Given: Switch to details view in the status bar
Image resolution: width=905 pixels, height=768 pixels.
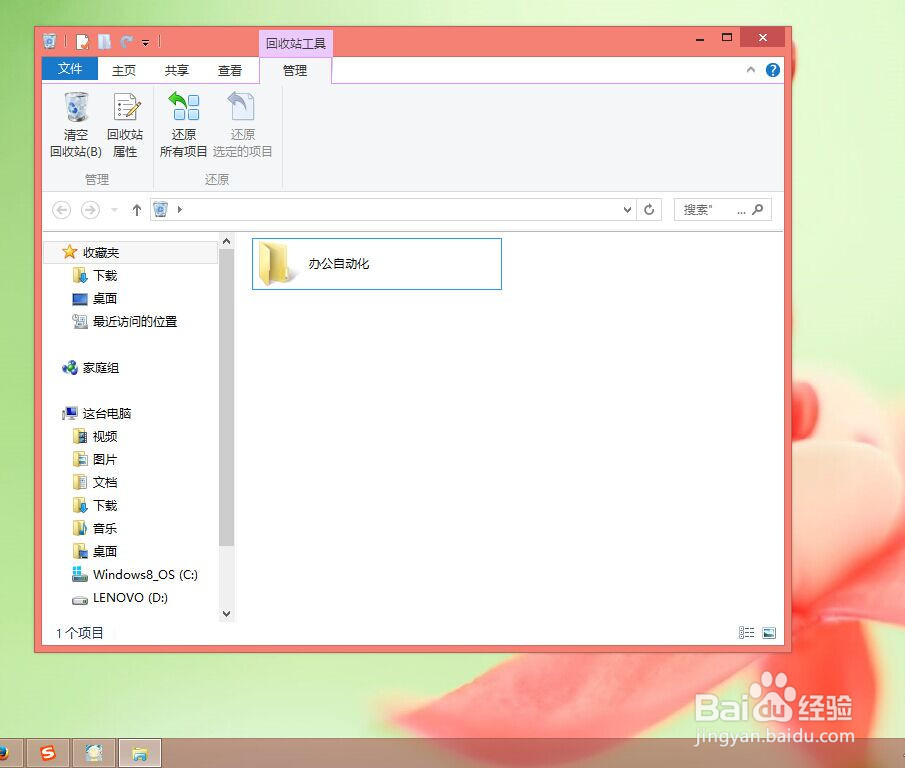Looking at the screenshot, I should click(746, 632).
